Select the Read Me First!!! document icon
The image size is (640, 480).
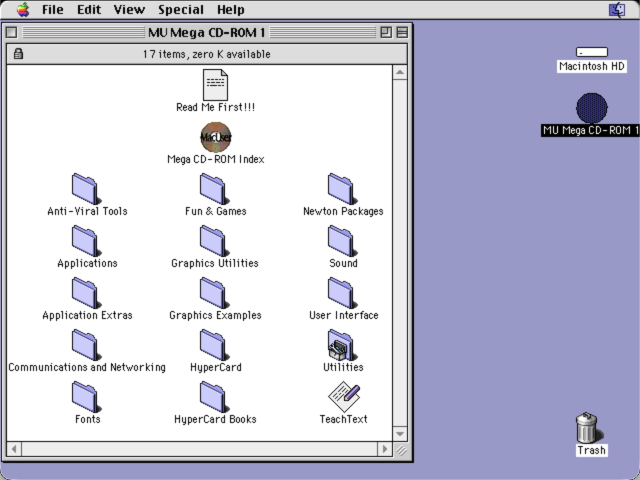(x=216, y=85)
